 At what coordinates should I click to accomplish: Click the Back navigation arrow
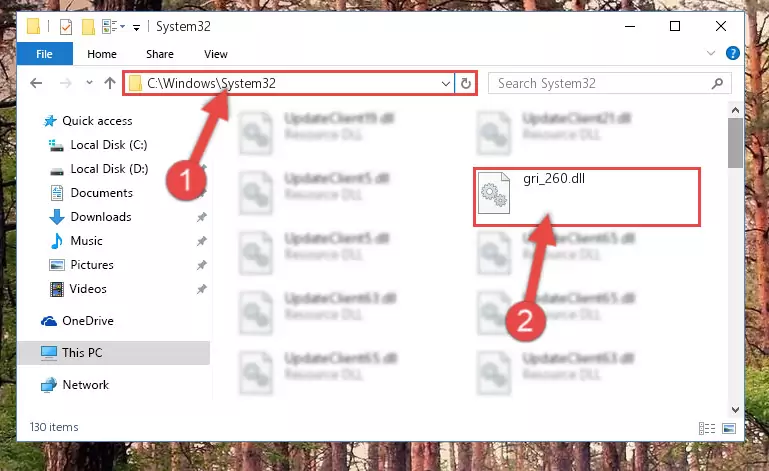(x=36, y=83)
